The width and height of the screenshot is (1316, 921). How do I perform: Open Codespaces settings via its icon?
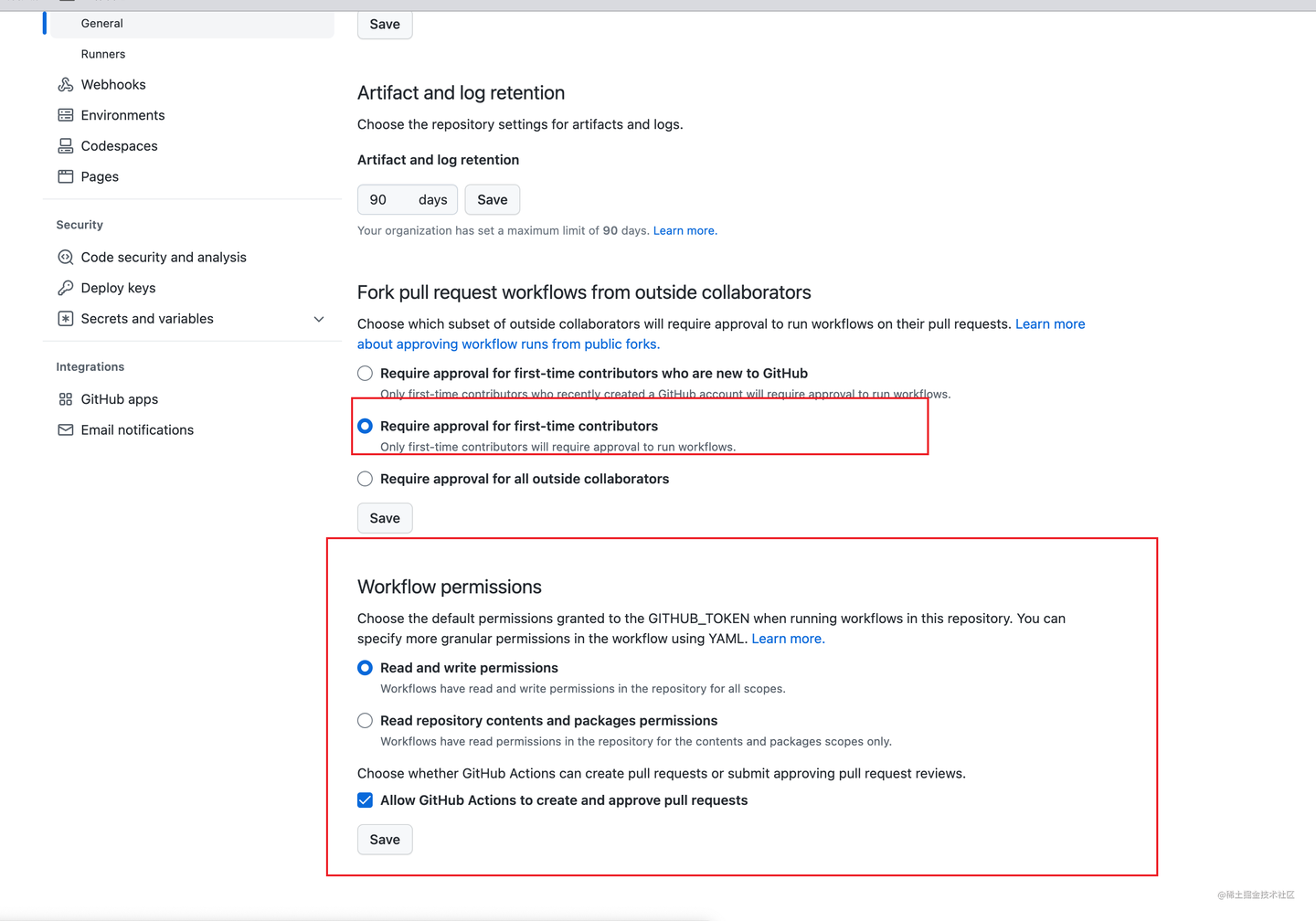click(x=65, y=145)
